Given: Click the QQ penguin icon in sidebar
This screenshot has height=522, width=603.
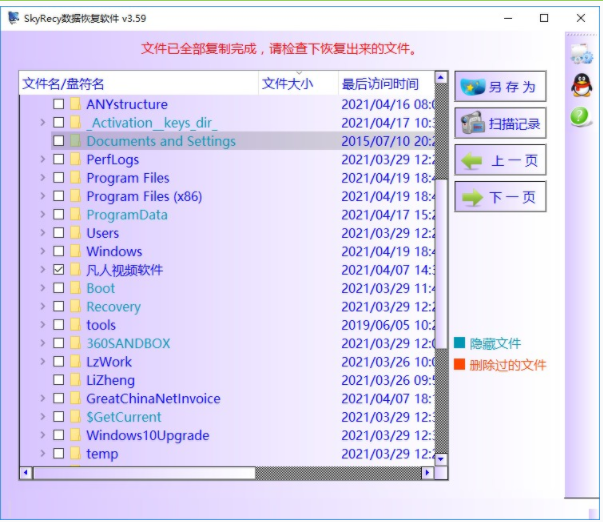Looking at the screenshot, I should point(581,85).
